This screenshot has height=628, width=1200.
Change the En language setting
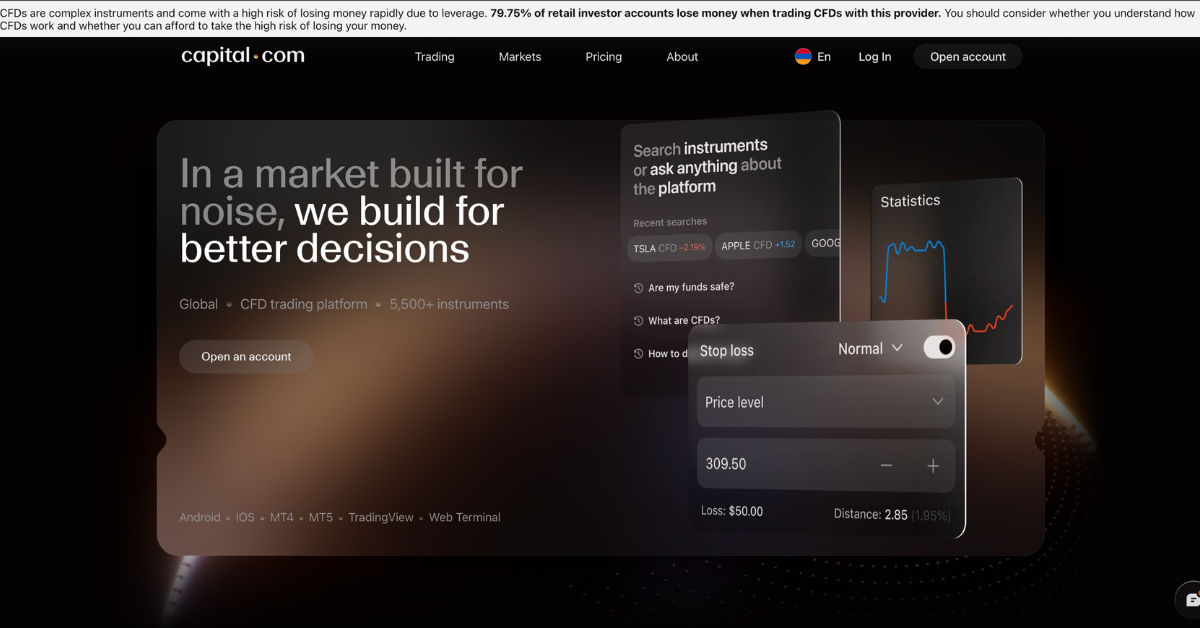tap(824, 57)
